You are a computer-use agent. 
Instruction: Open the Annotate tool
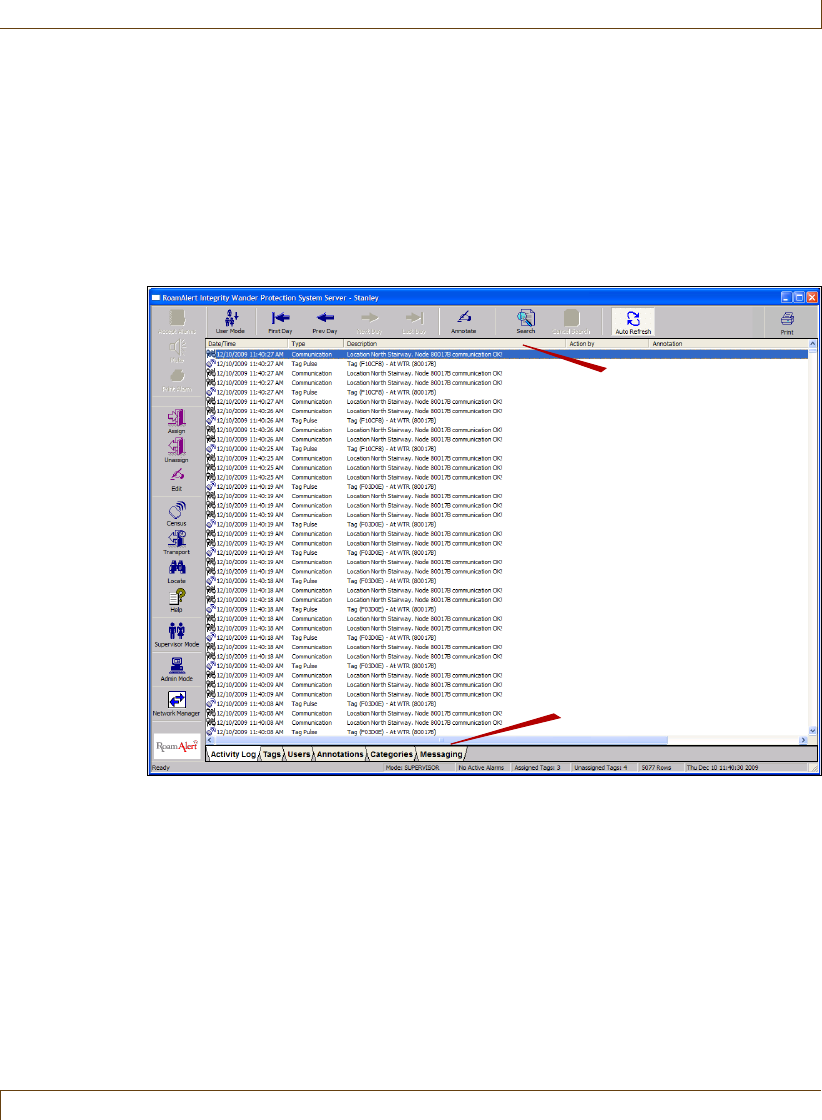(463, 321)
